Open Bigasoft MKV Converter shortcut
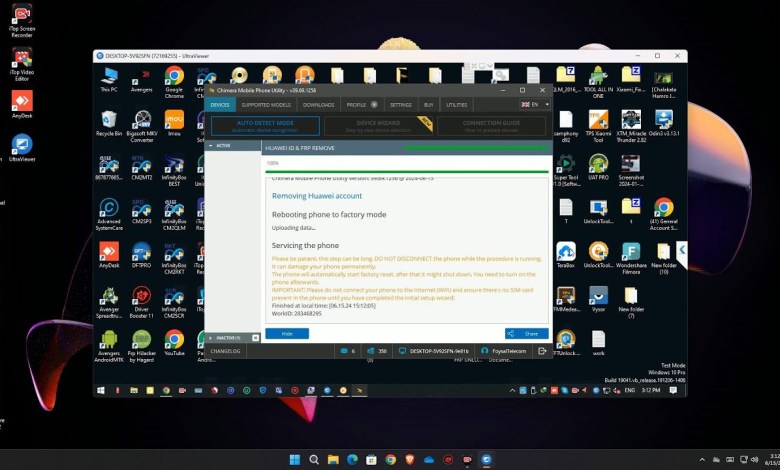This screenshot has height=470, width=780. click(141, 127)
